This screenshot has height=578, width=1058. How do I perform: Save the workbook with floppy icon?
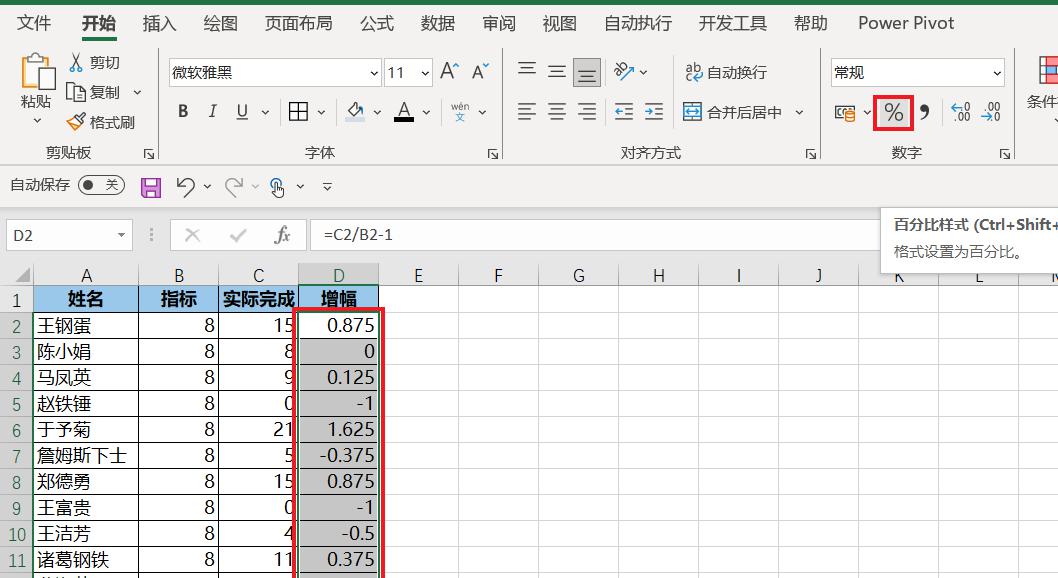click(151, 187)
